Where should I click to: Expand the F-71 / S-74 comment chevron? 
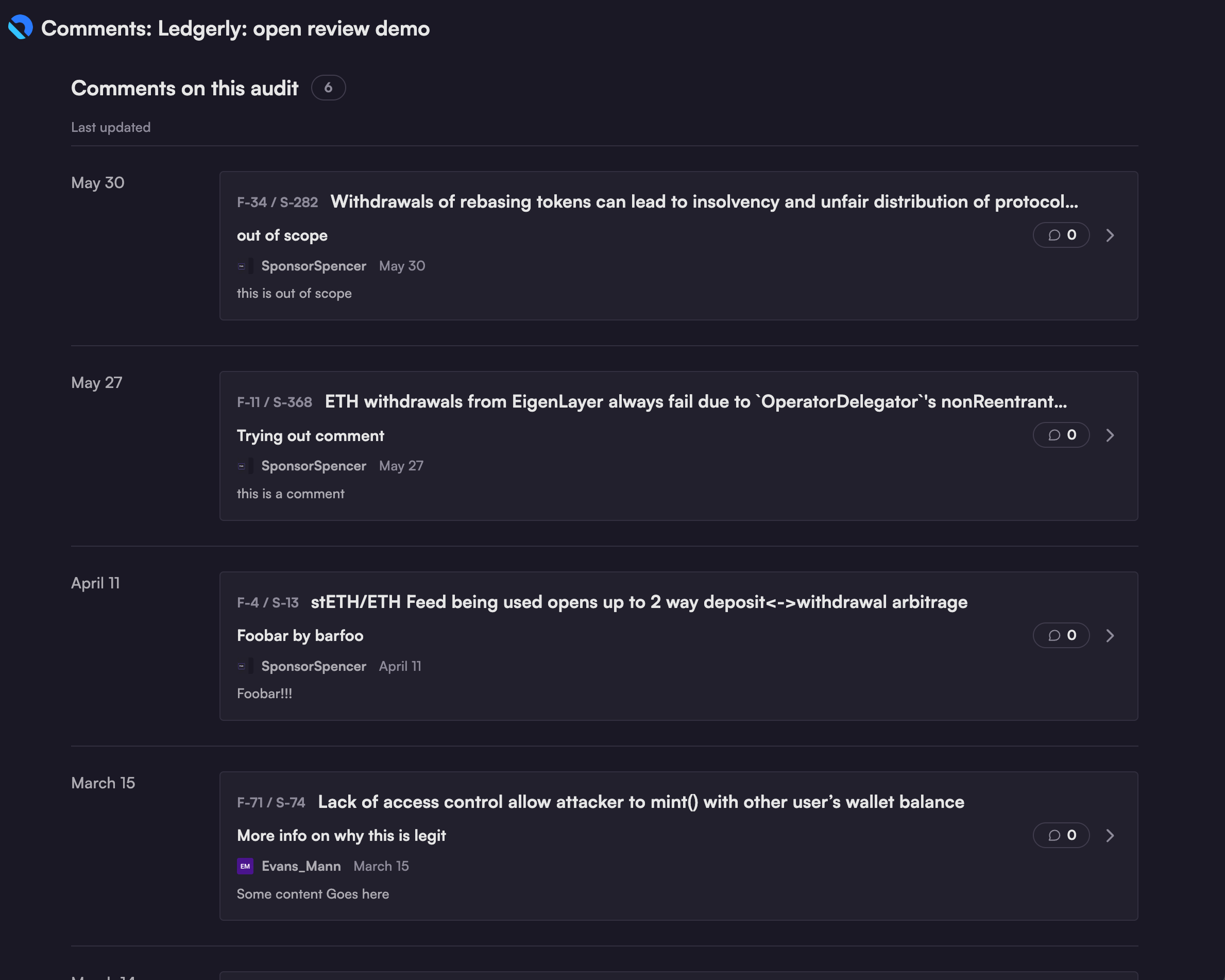click(1110, 835)
